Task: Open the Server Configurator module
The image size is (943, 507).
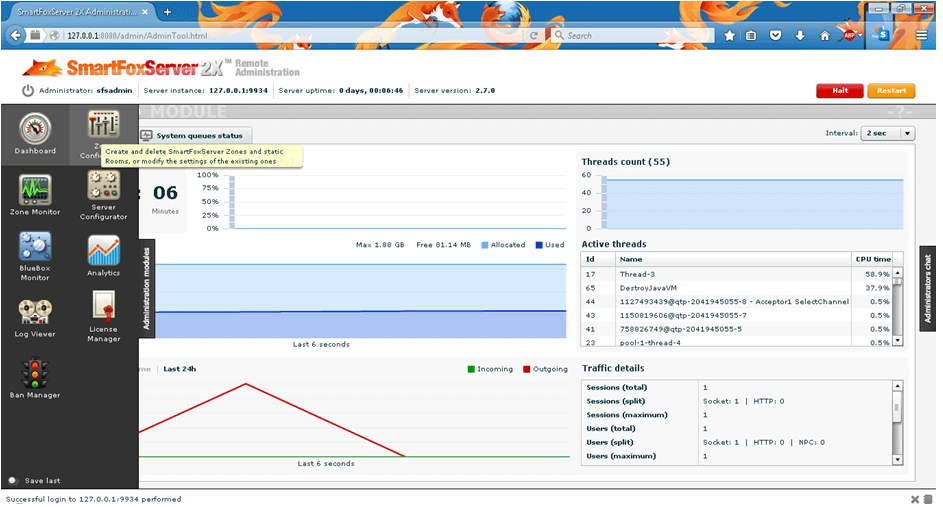Action: 103,195
